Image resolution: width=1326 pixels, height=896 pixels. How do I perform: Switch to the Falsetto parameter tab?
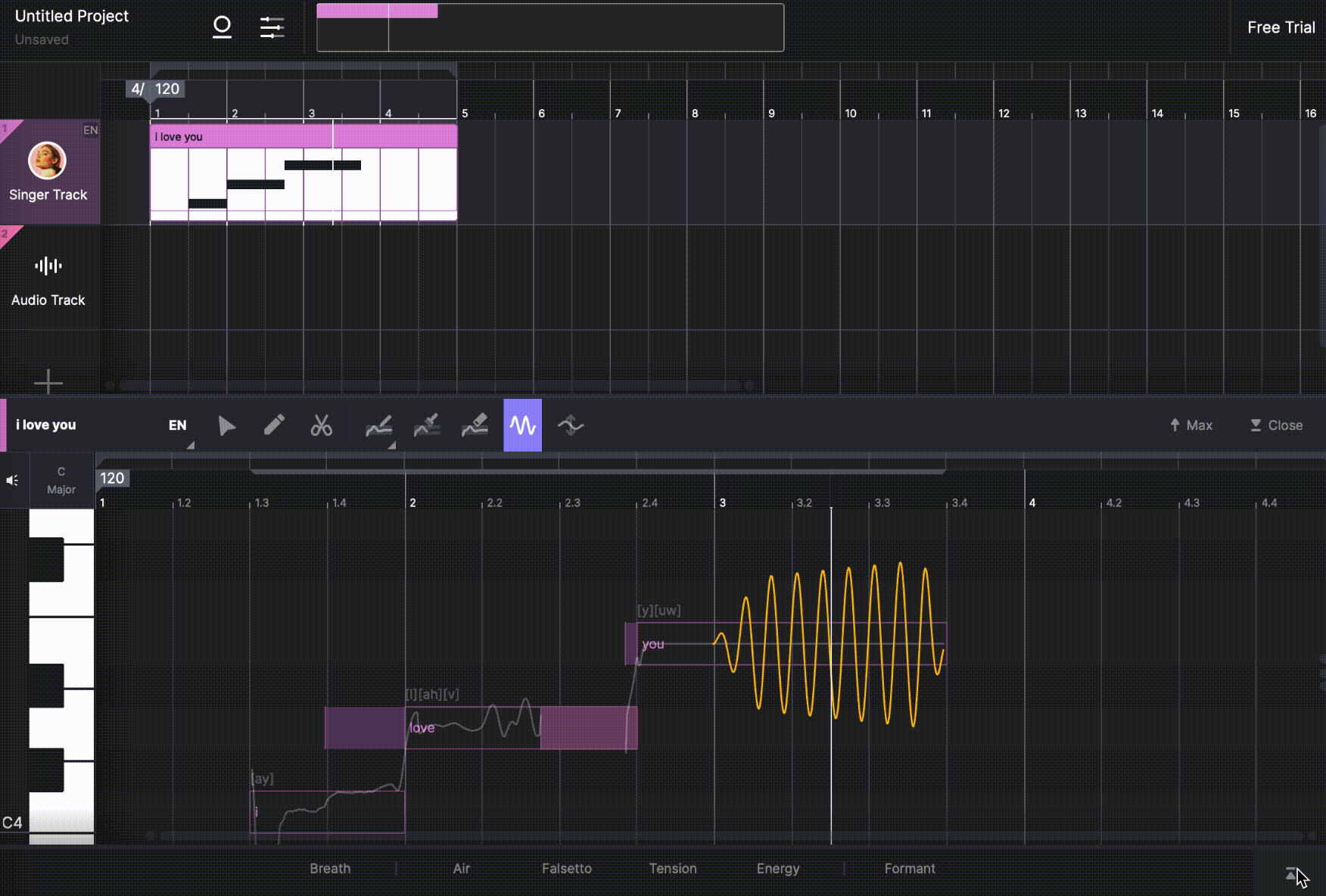pos(567,869)
